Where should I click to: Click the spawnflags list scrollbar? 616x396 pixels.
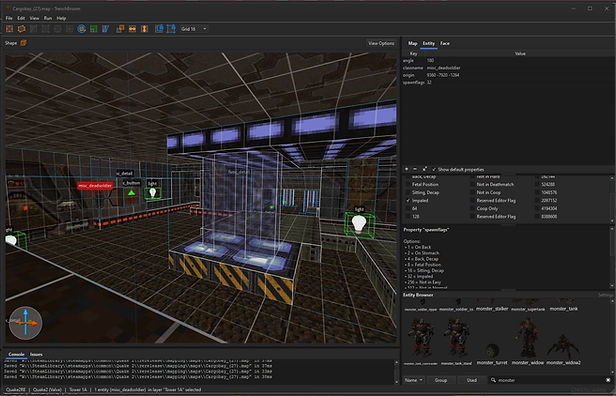(x=612, y=200)
